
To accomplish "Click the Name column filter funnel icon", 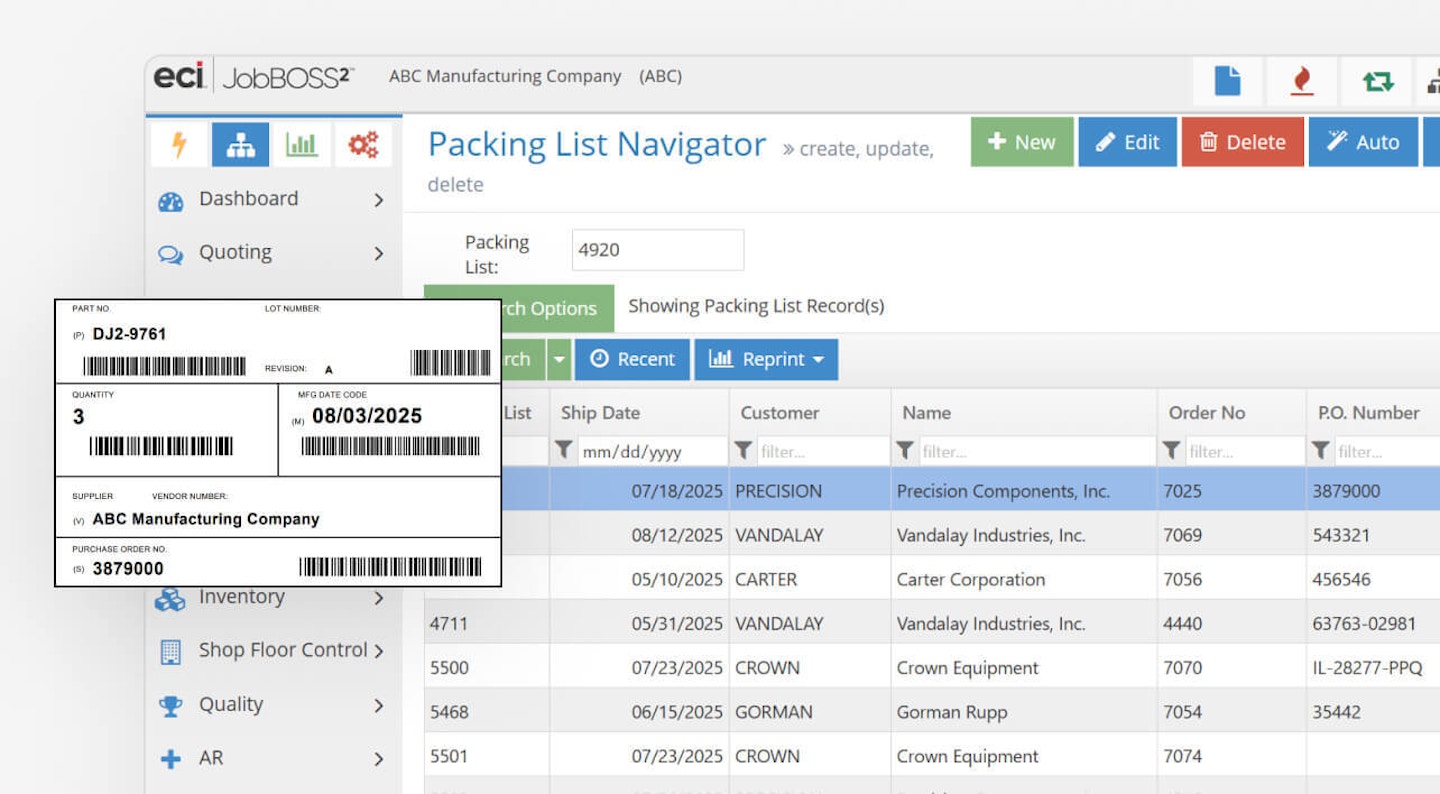I will point(905,451).
